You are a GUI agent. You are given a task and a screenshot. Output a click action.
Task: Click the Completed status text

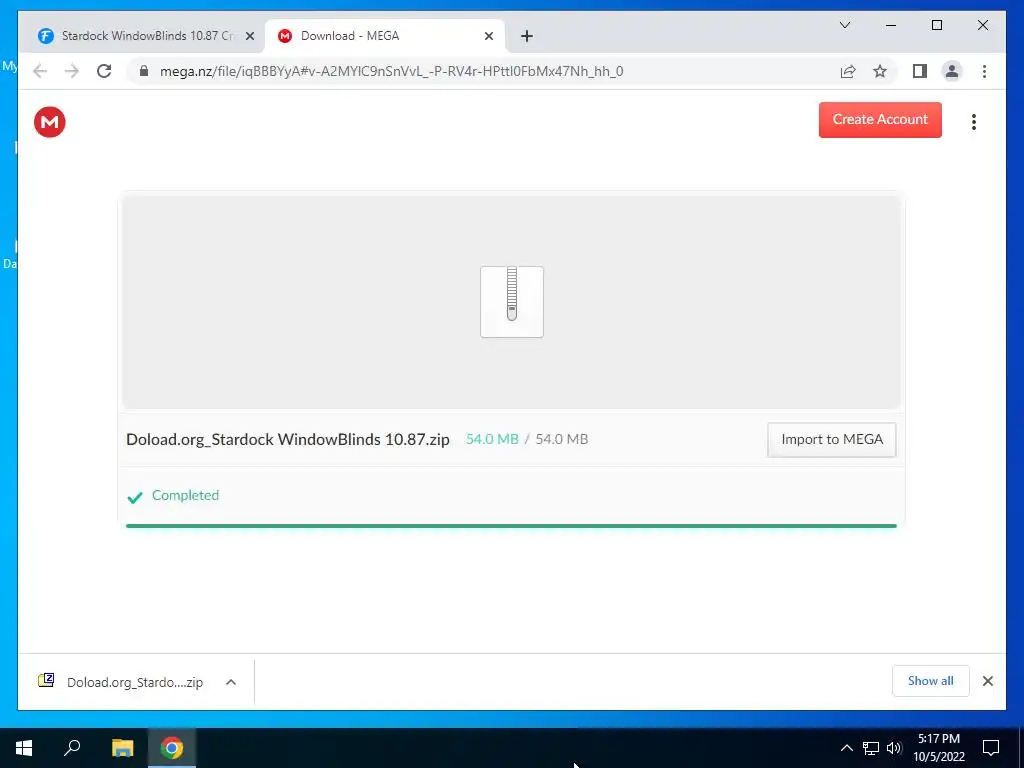pyautogui.click(x=185, y=496)
